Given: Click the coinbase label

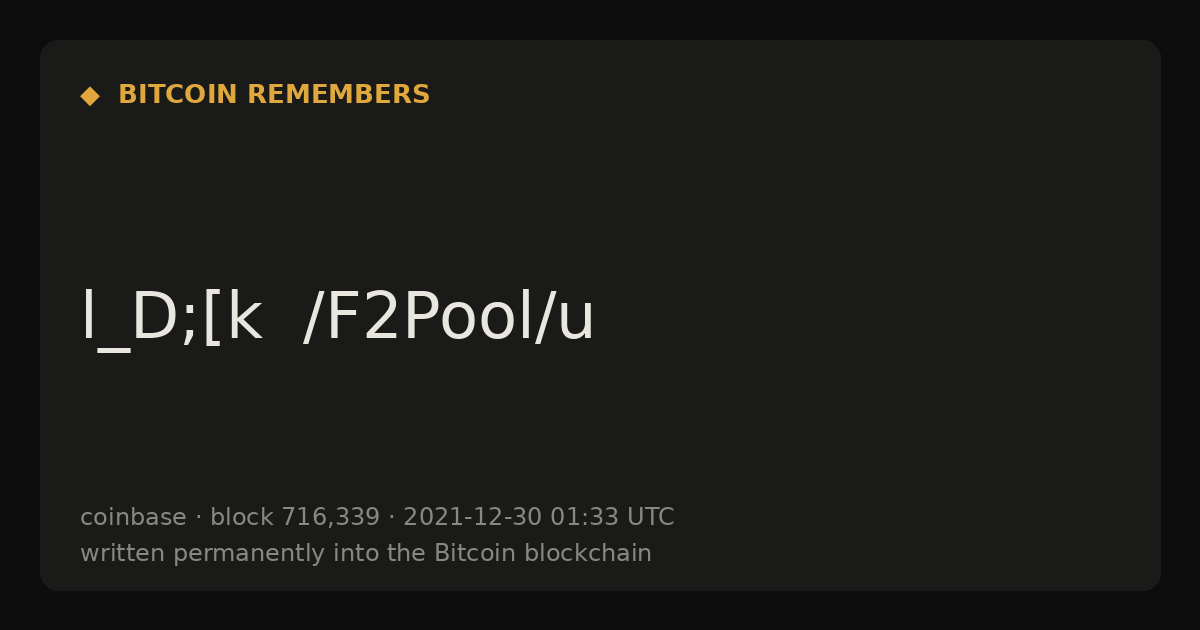Looking at the screenshot, I should click(x=133, y=517).
